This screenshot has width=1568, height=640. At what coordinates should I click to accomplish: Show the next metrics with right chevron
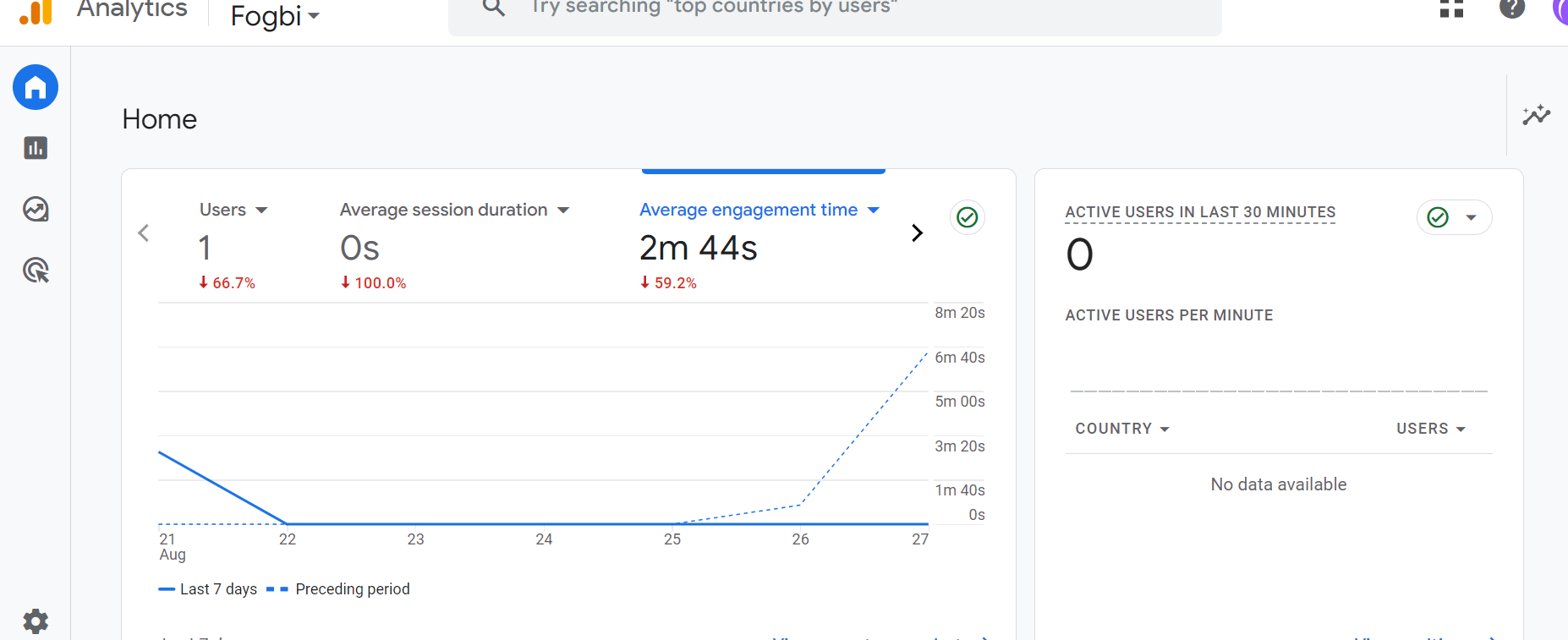point(917,232)
